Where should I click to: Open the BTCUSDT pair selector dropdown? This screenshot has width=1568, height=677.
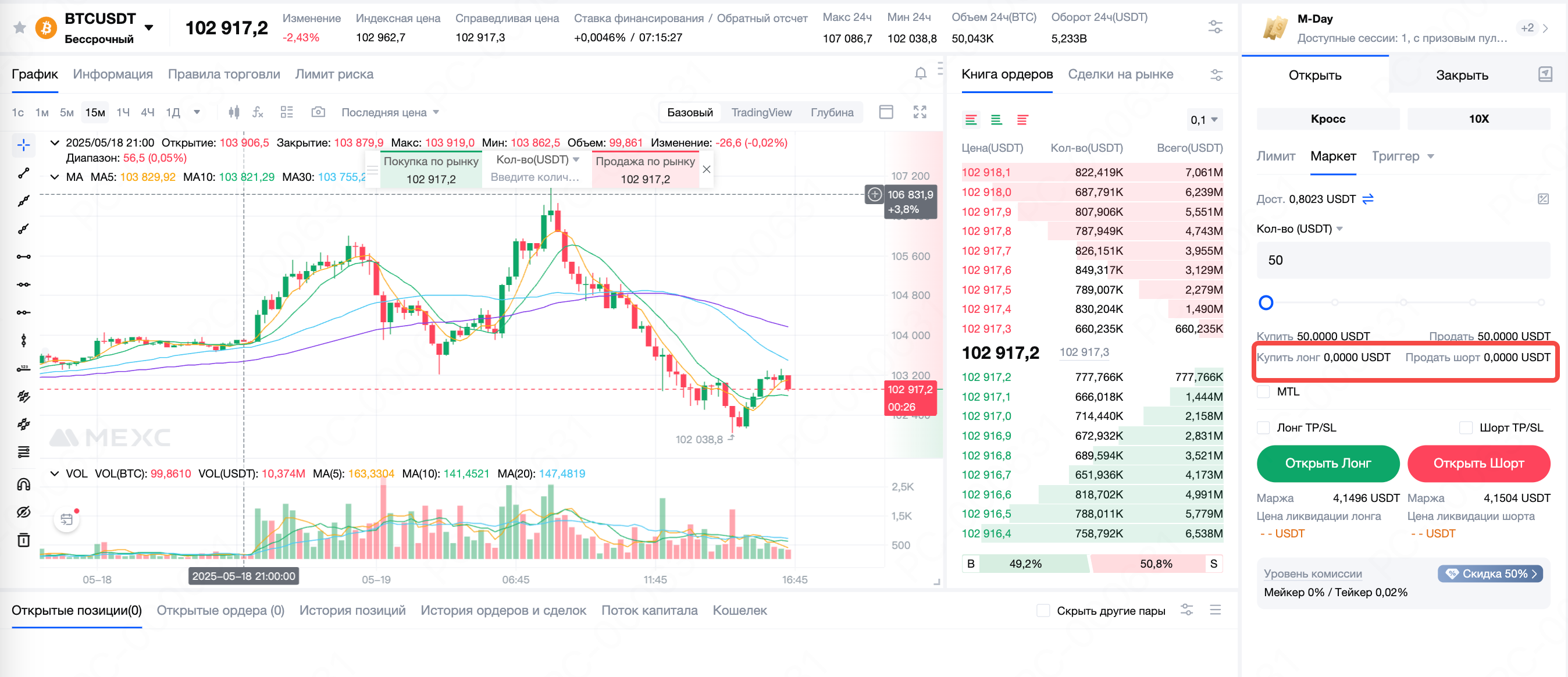[148, 27]
